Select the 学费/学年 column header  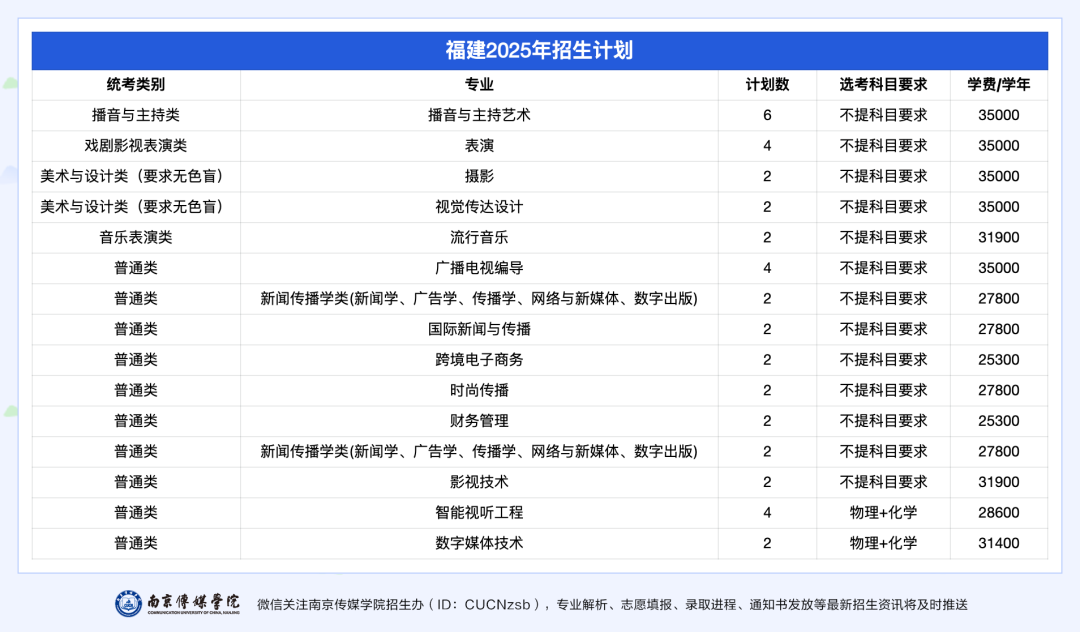click(x=999, y=85)
